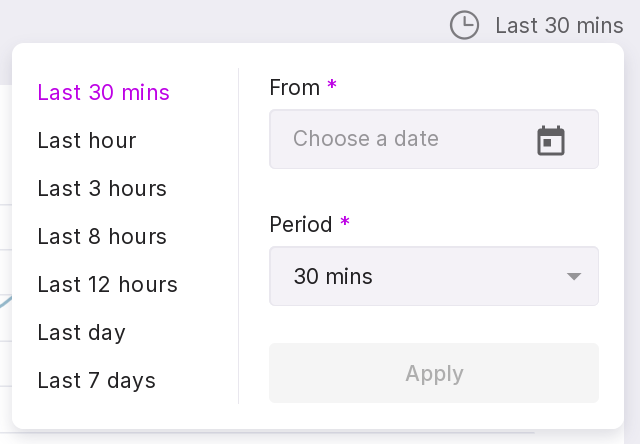
Task: Select the Last 30 mins preset
Action: coord(104,92)
